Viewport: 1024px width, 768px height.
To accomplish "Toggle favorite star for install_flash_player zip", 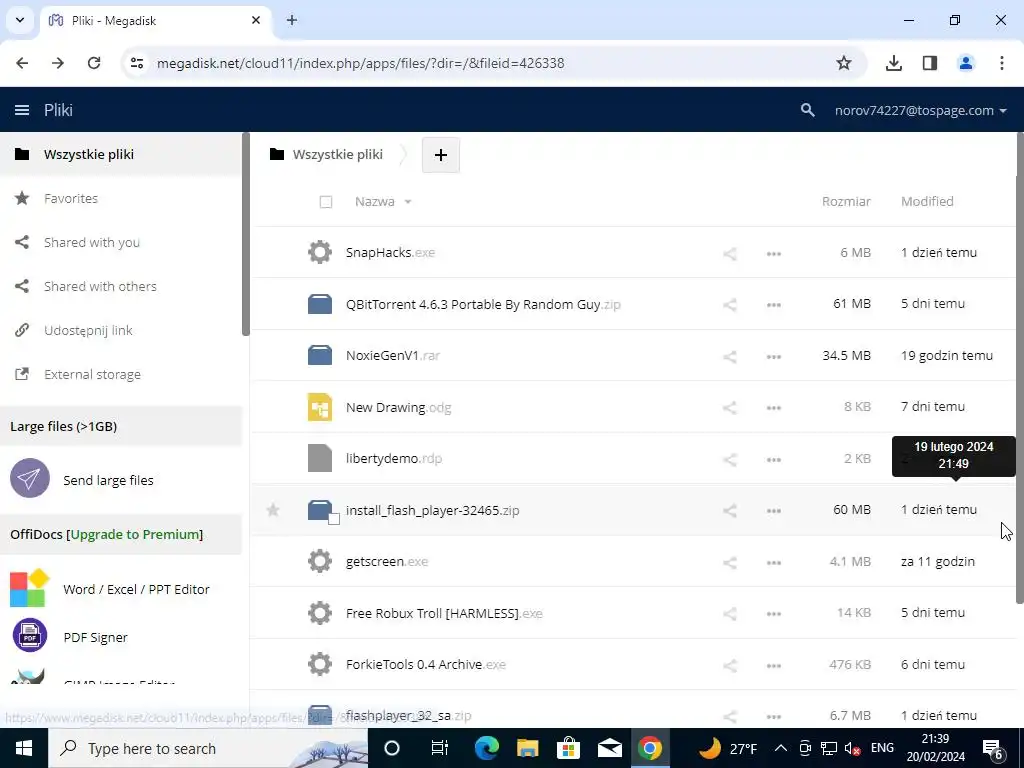I will tap(273, 509).
